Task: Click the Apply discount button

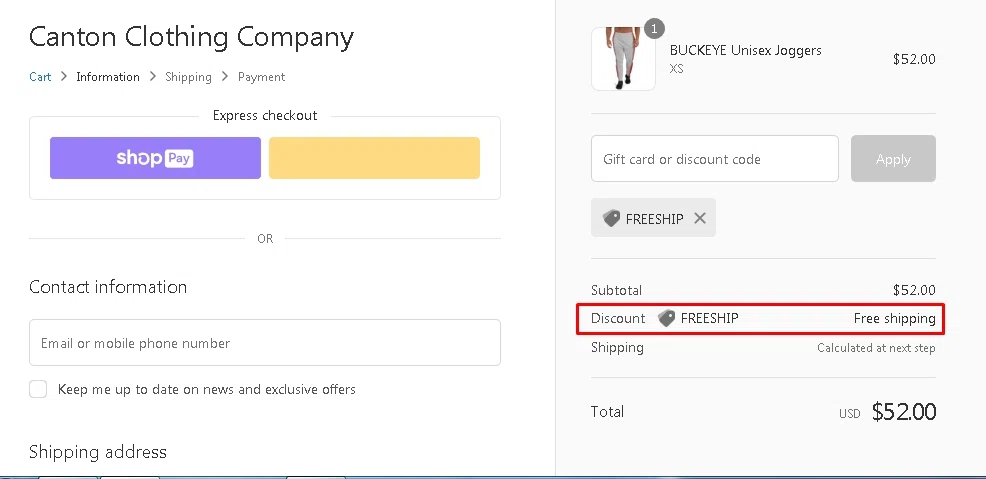Action: pyautogui.click(x=893, y=158)
